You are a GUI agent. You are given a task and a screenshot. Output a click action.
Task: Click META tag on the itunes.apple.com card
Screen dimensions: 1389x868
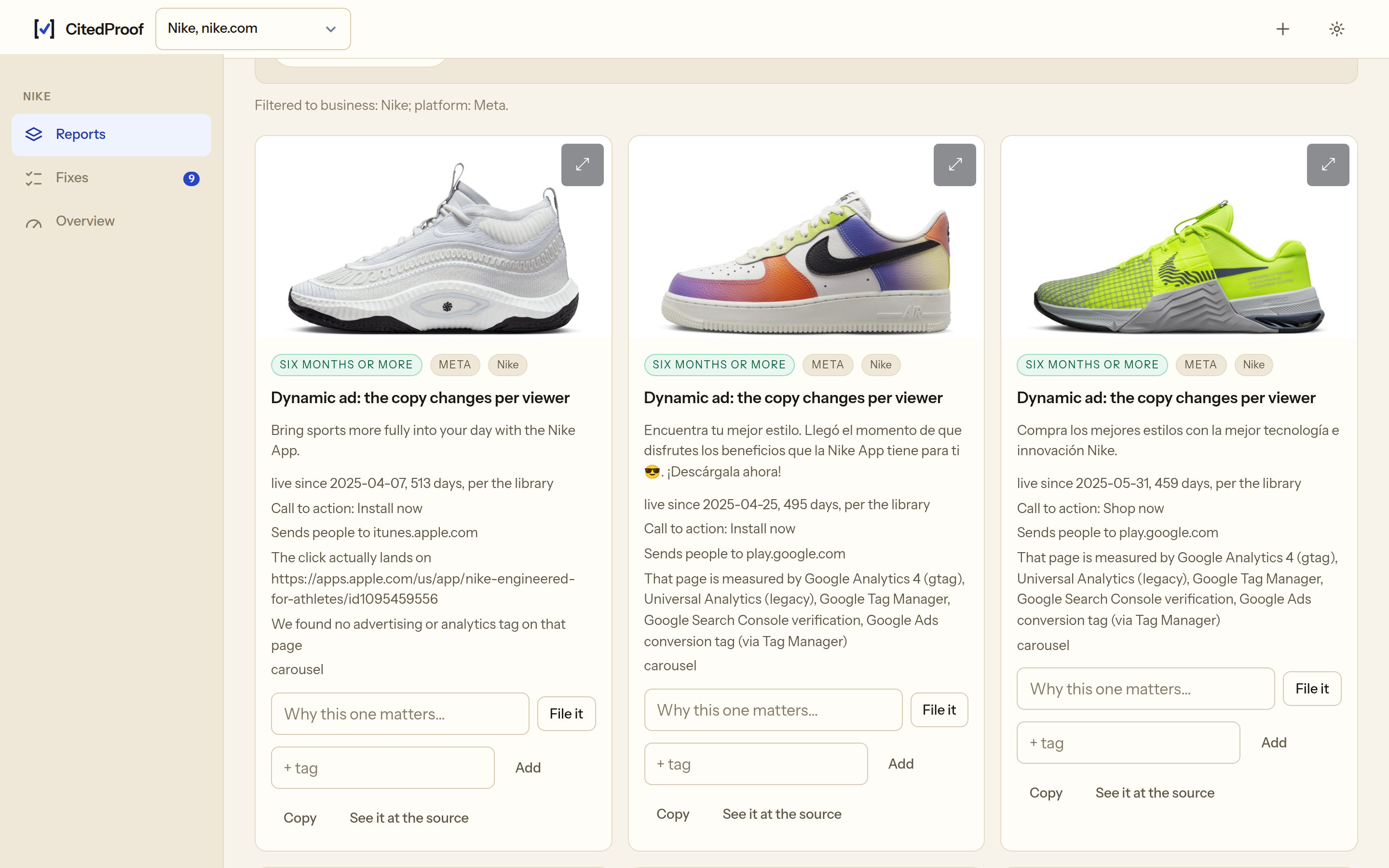point(455,365)
